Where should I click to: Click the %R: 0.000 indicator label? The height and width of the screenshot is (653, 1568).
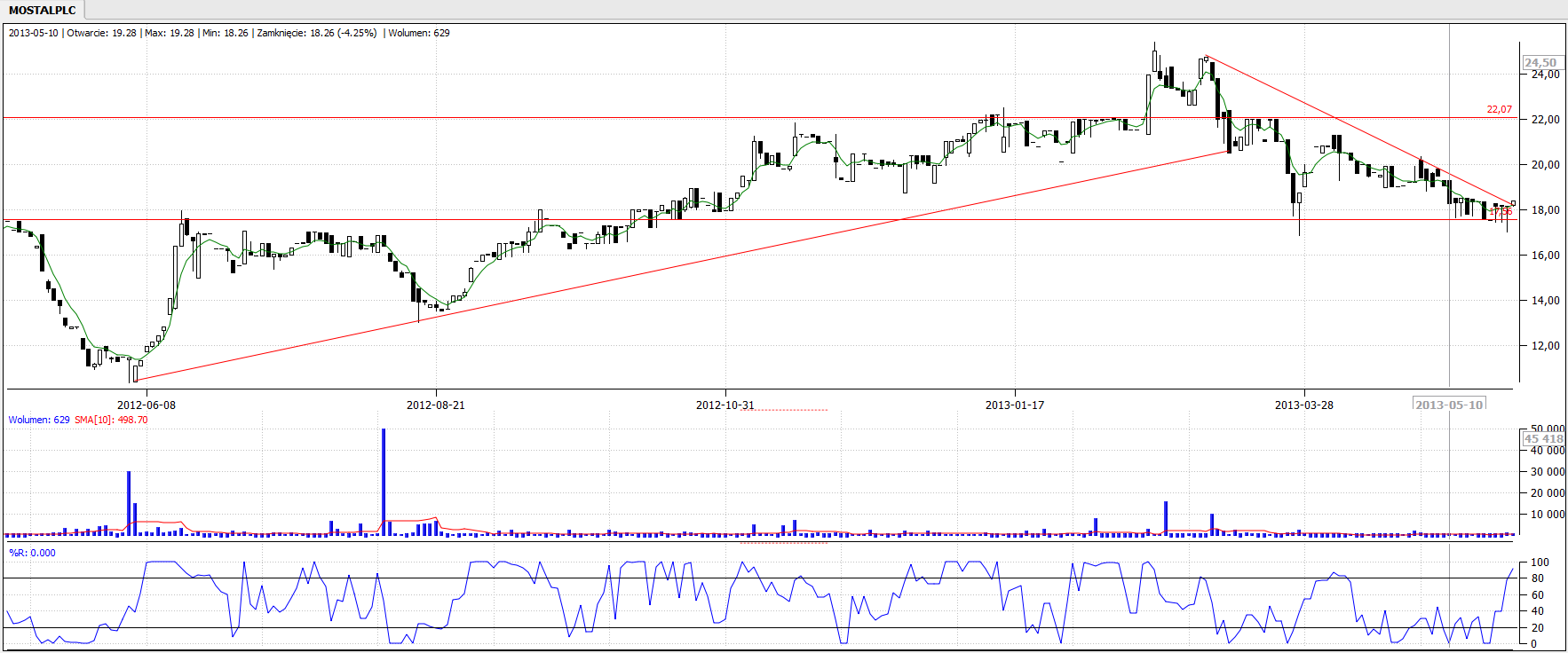[32, 553]
